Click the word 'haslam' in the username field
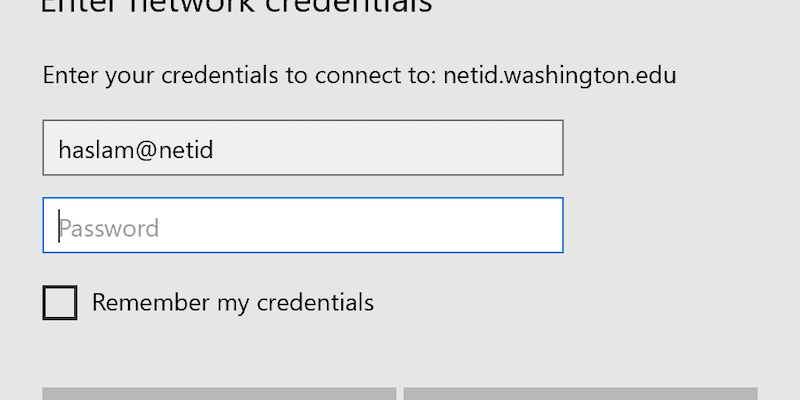The width and height of the screenshot is (800, 400). (x=96, y=150)
